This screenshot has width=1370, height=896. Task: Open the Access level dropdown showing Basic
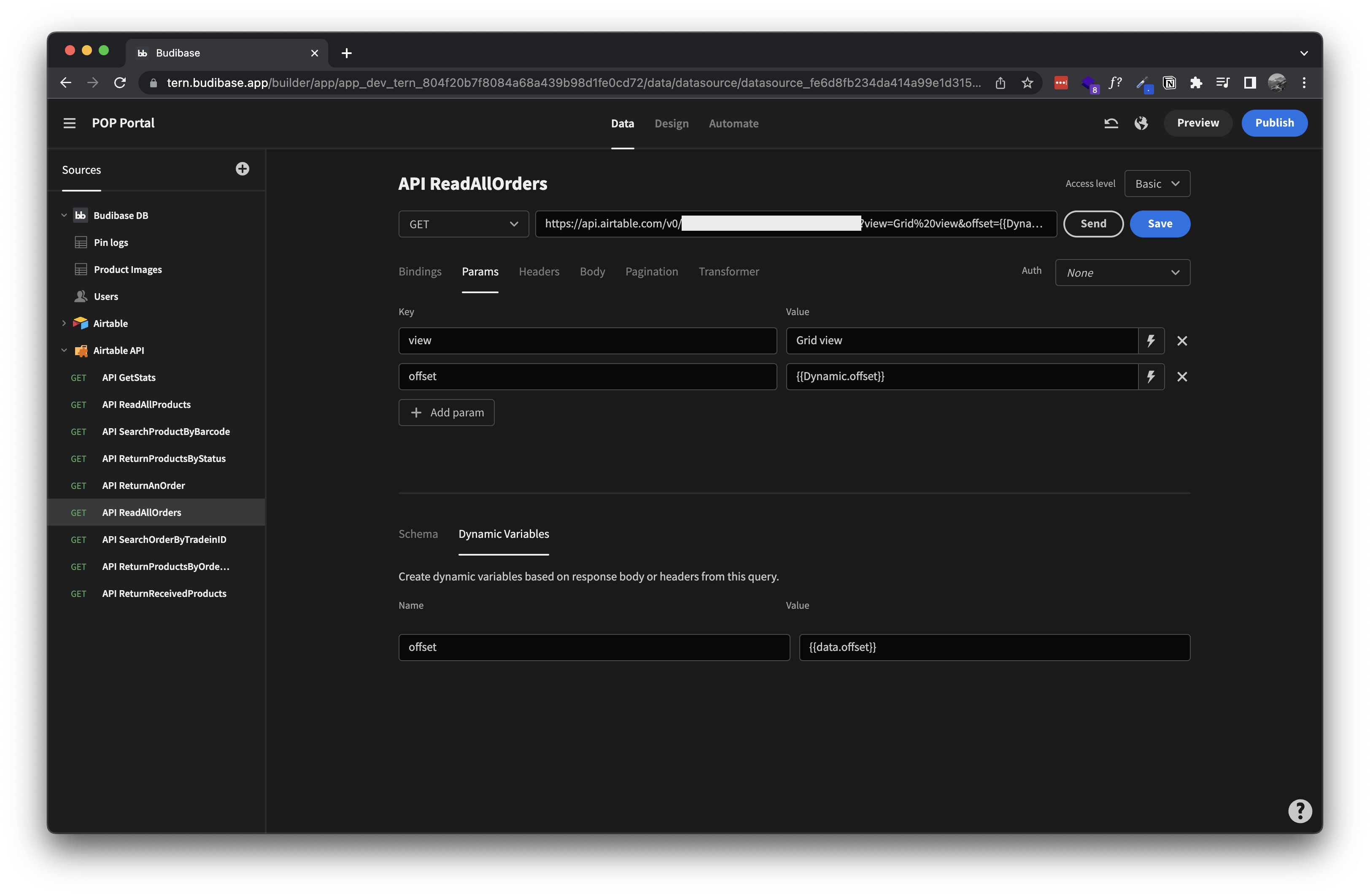(x=1157, y=183)
